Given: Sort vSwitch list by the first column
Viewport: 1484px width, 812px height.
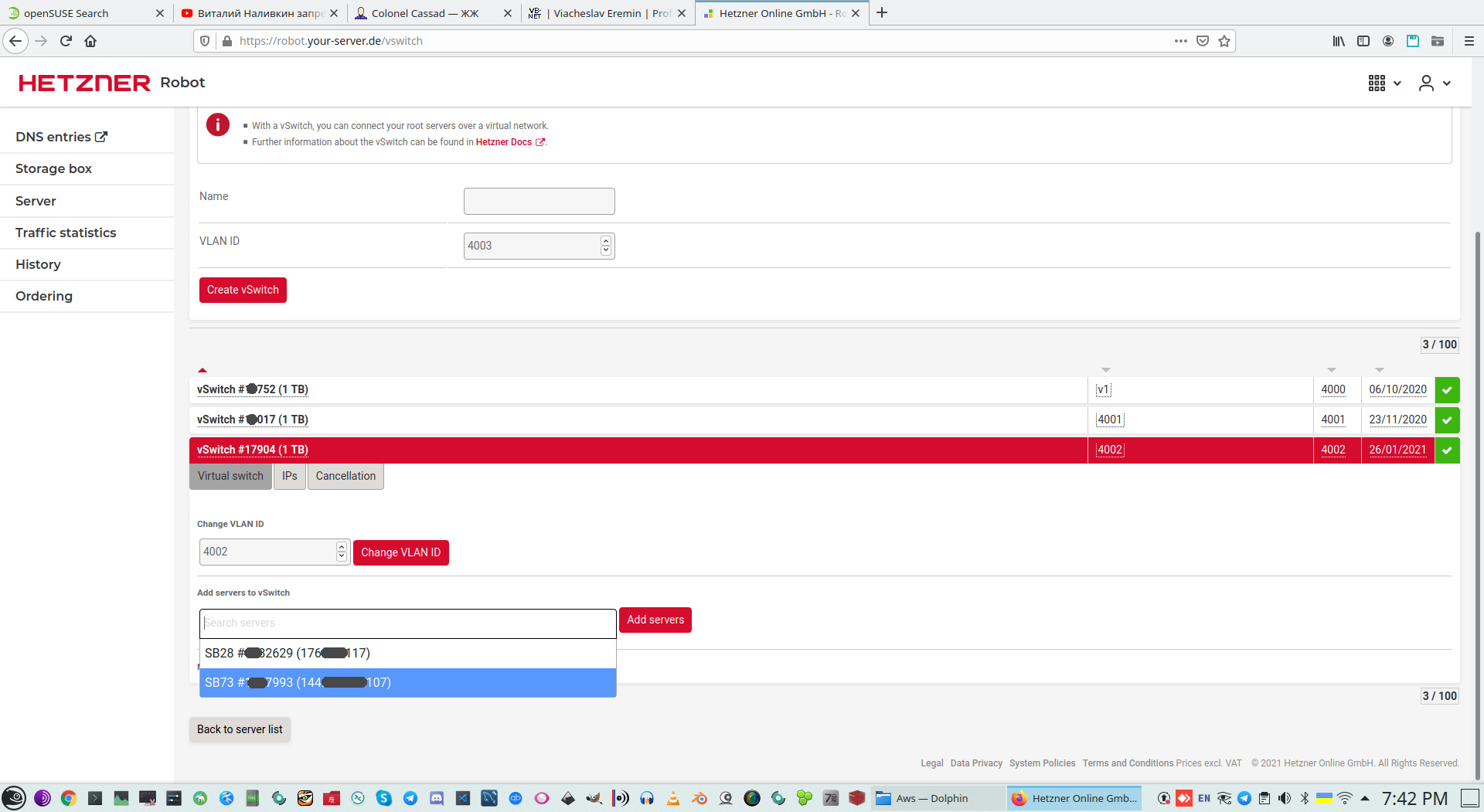Looking at the screenshot, I should coord(203,370).
